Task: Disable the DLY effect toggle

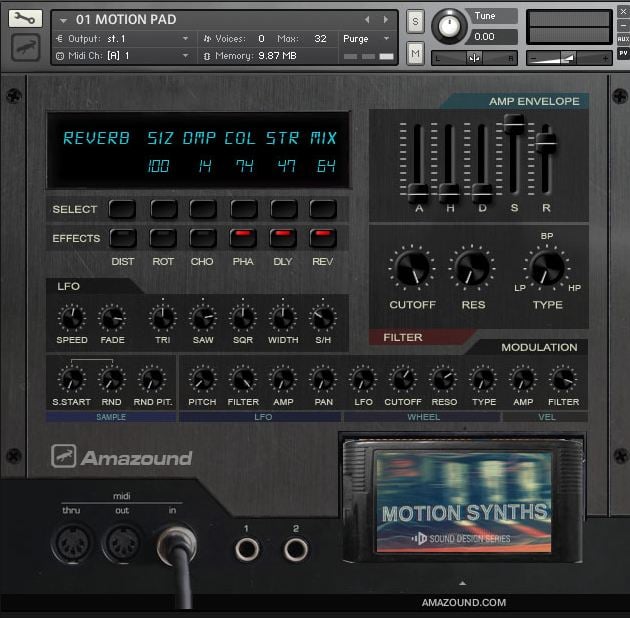Action: click(283, 238)
